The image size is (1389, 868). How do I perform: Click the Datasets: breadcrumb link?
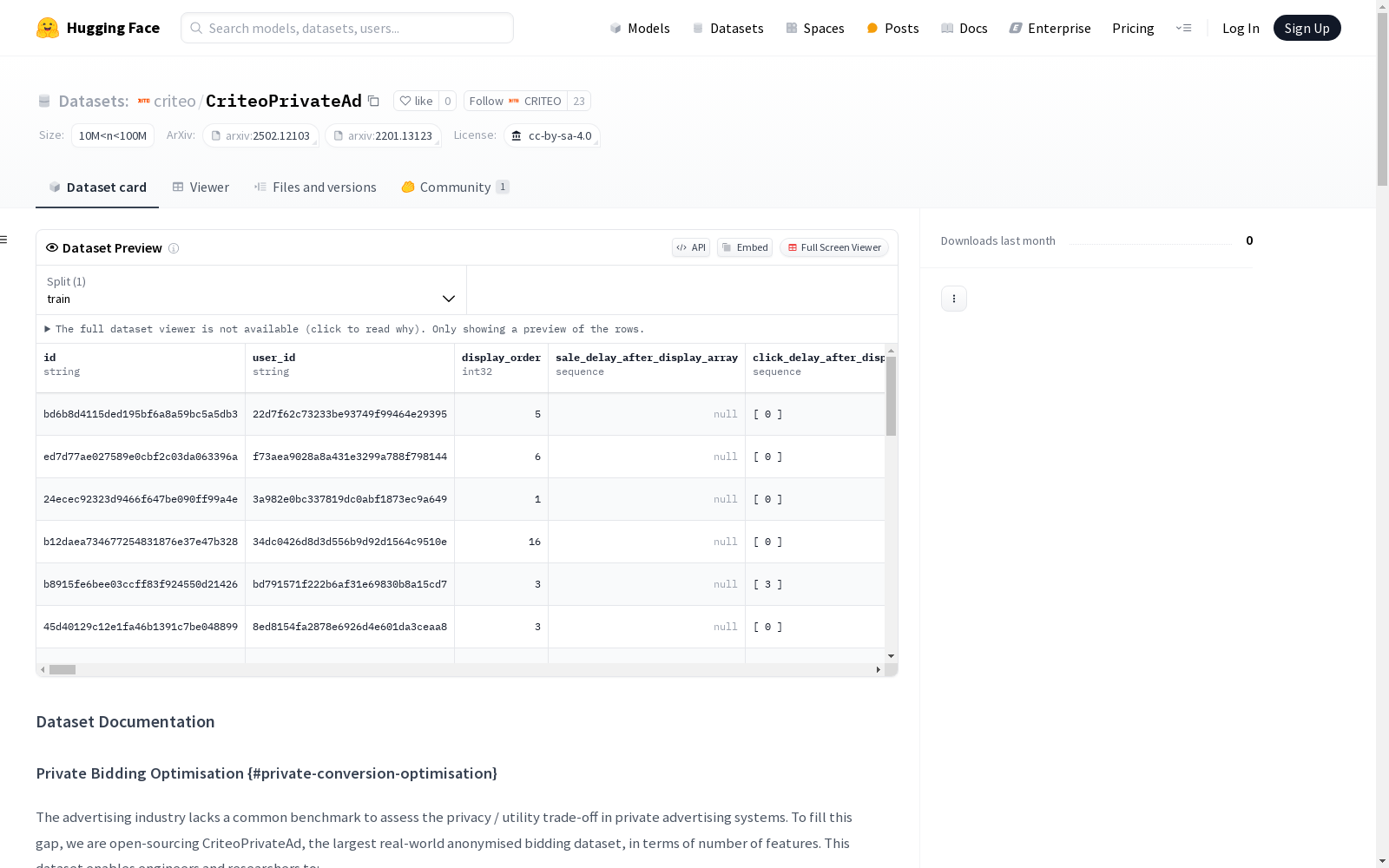(94, 101)
